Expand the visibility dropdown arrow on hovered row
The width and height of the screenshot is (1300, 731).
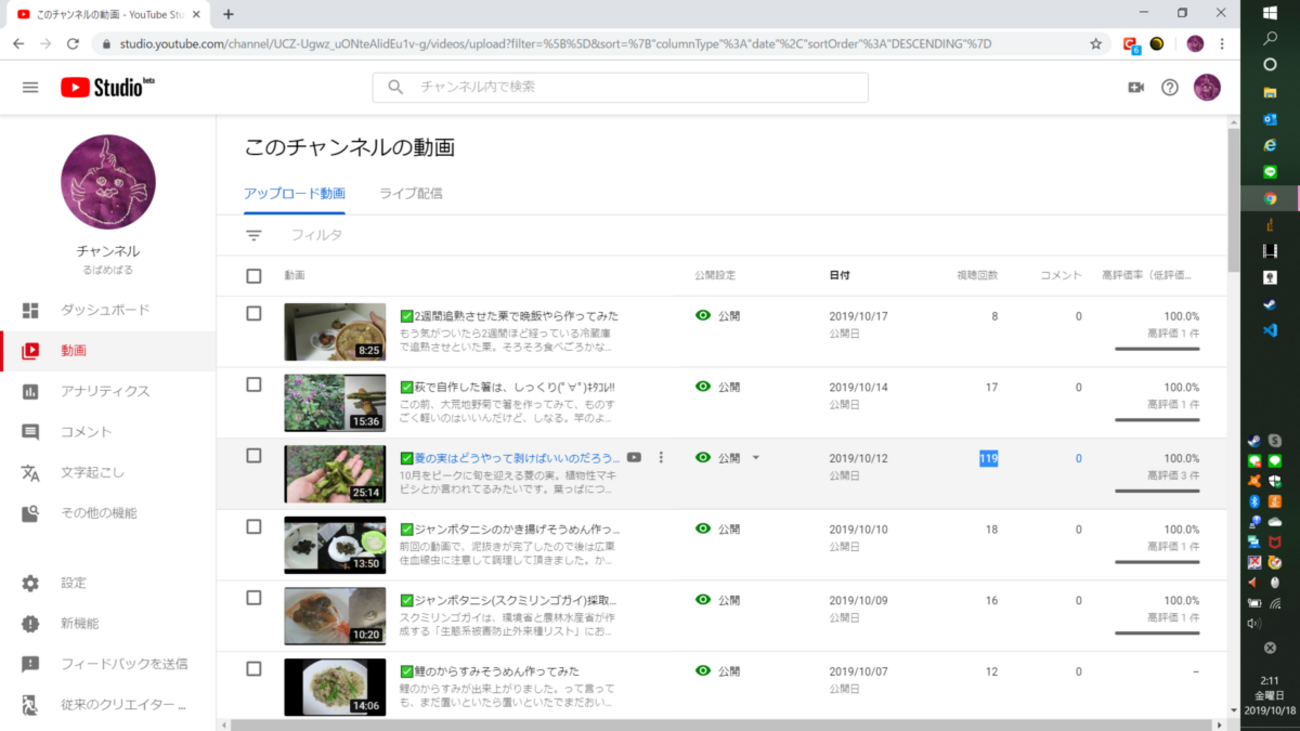[x=756, y=458]
